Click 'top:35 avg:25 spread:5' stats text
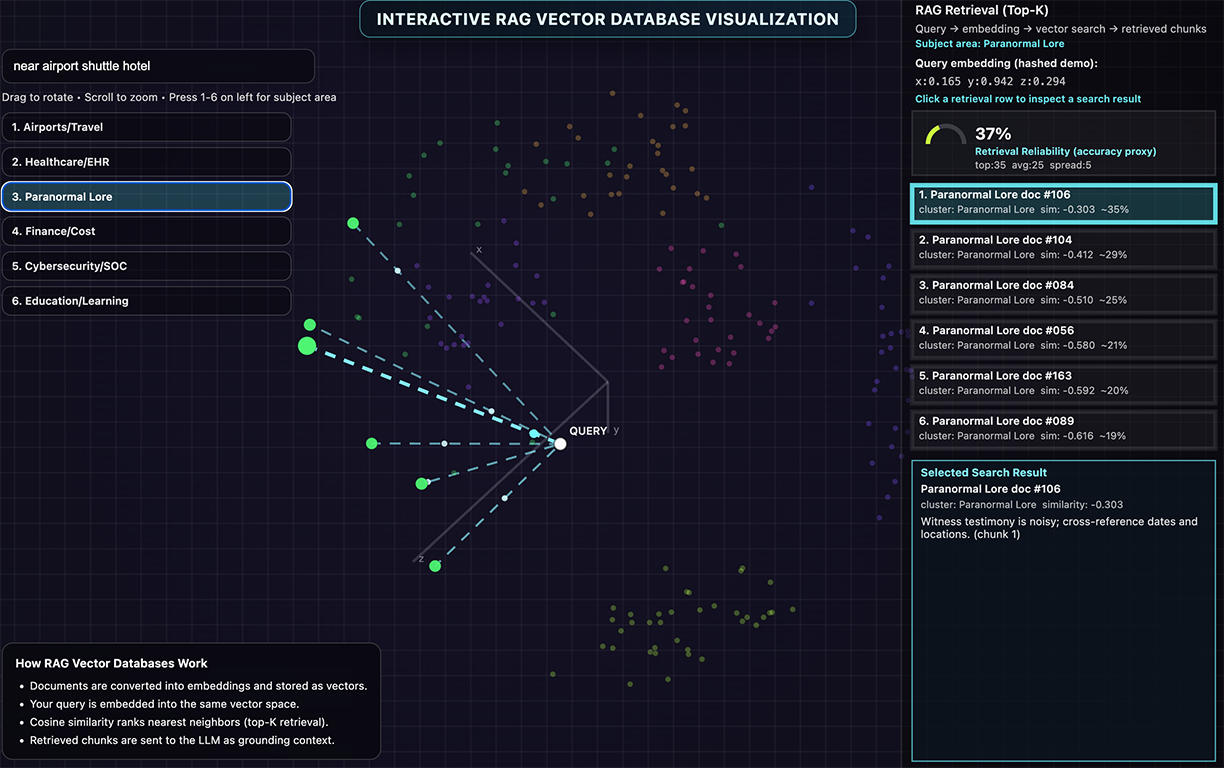Viewport: 1224px width, 768px height. coord(1033,165)
